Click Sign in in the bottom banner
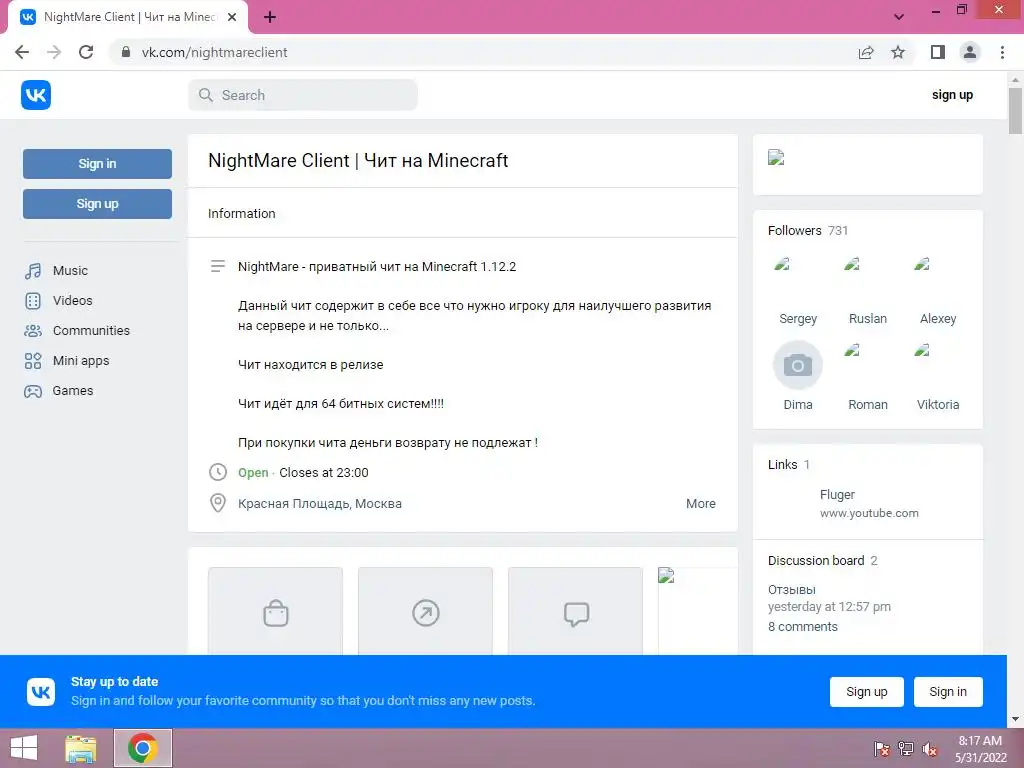Screen dimensions: 1024x768 [948, 692]
